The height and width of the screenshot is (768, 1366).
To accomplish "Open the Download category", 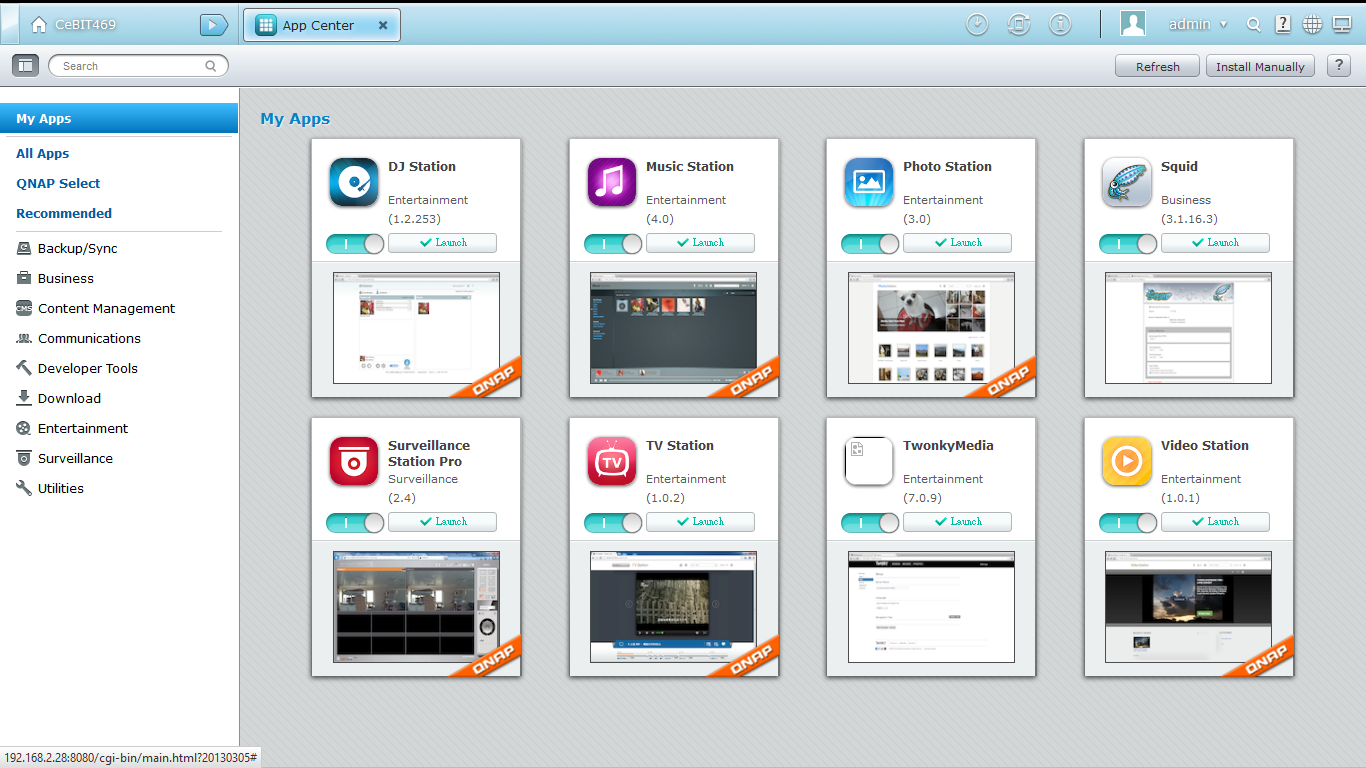I will click(x=59, y=398).
